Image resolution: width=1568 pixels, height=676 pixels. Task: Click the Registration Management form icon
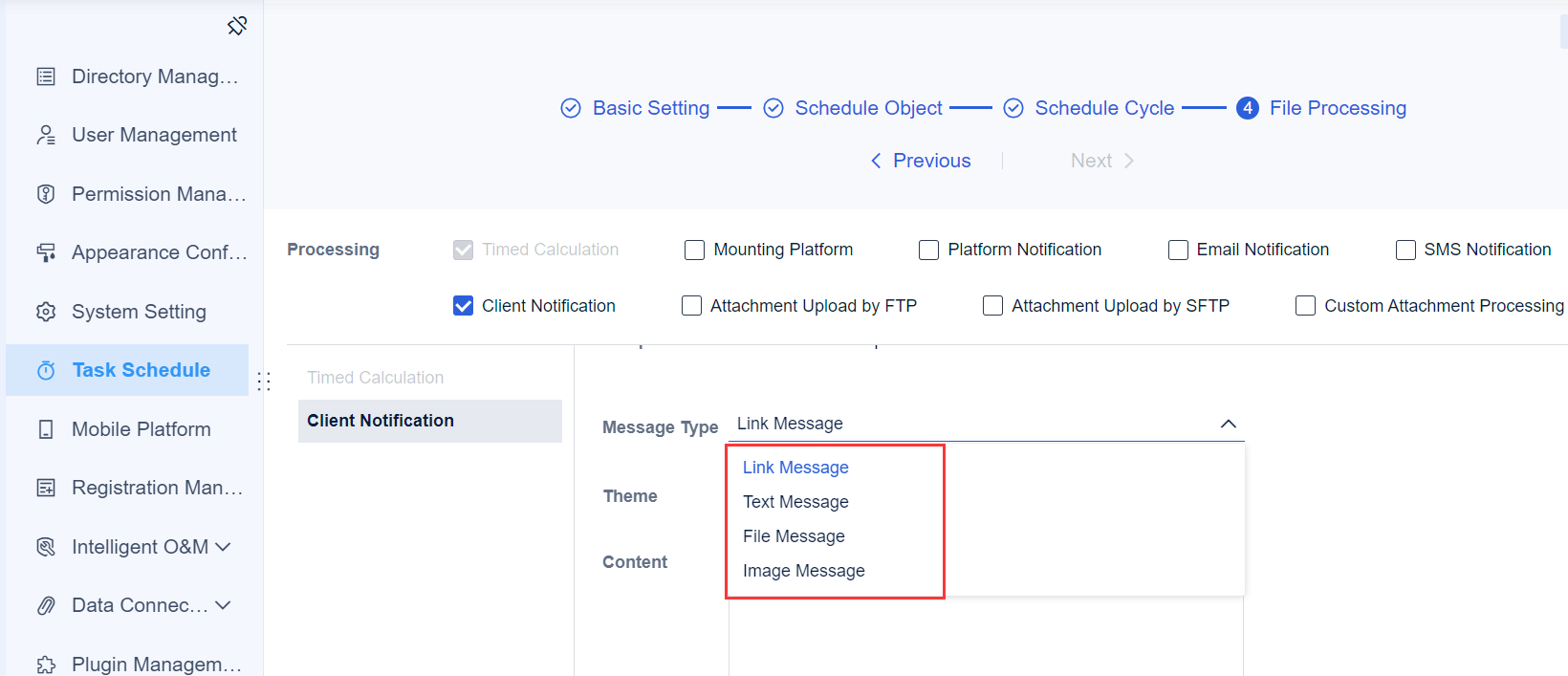tap(46, 488)
